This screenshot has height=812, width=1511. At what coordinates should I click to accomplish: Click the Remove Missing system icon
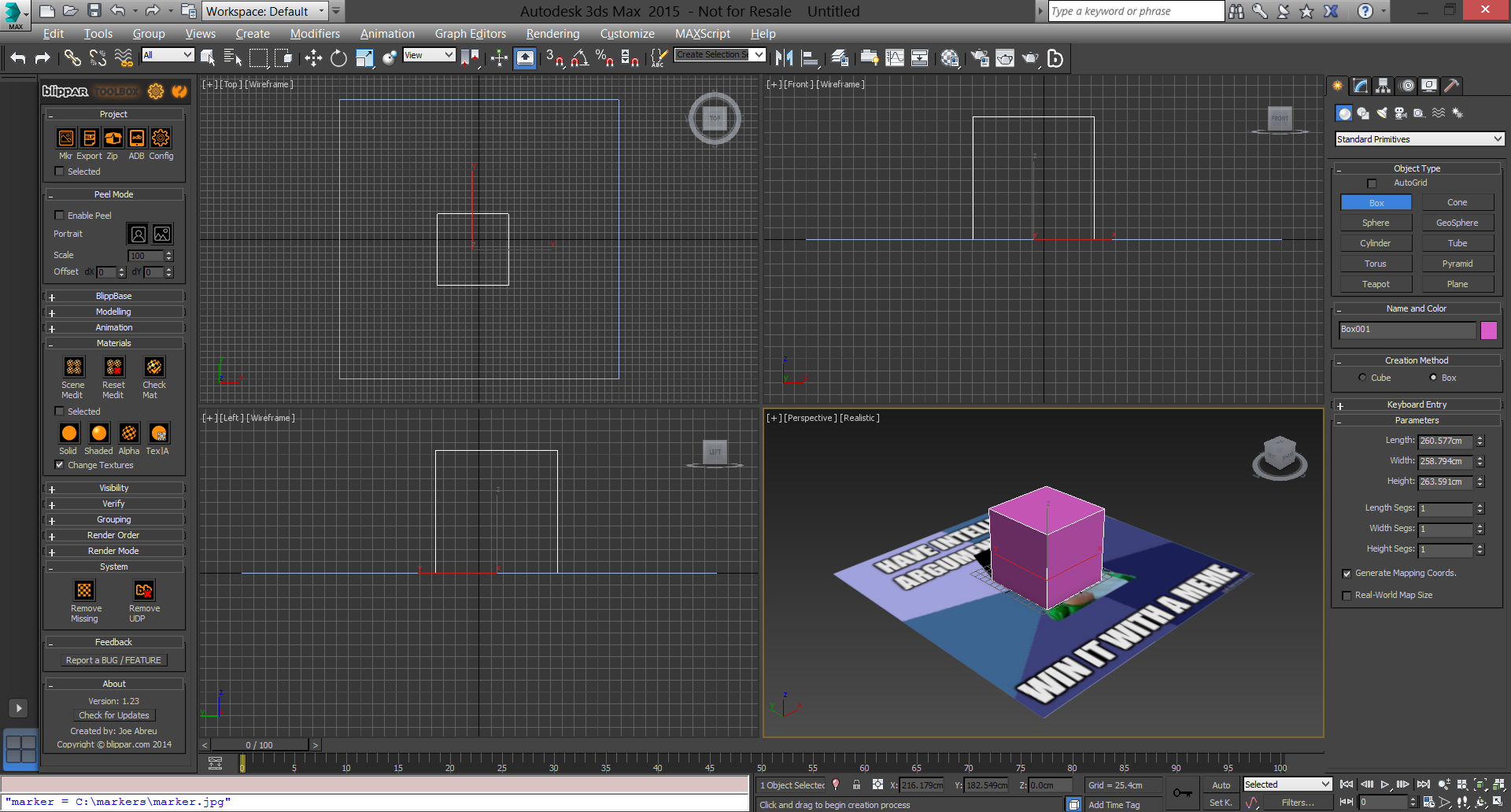pyautogui.click(x=84, y=590)
